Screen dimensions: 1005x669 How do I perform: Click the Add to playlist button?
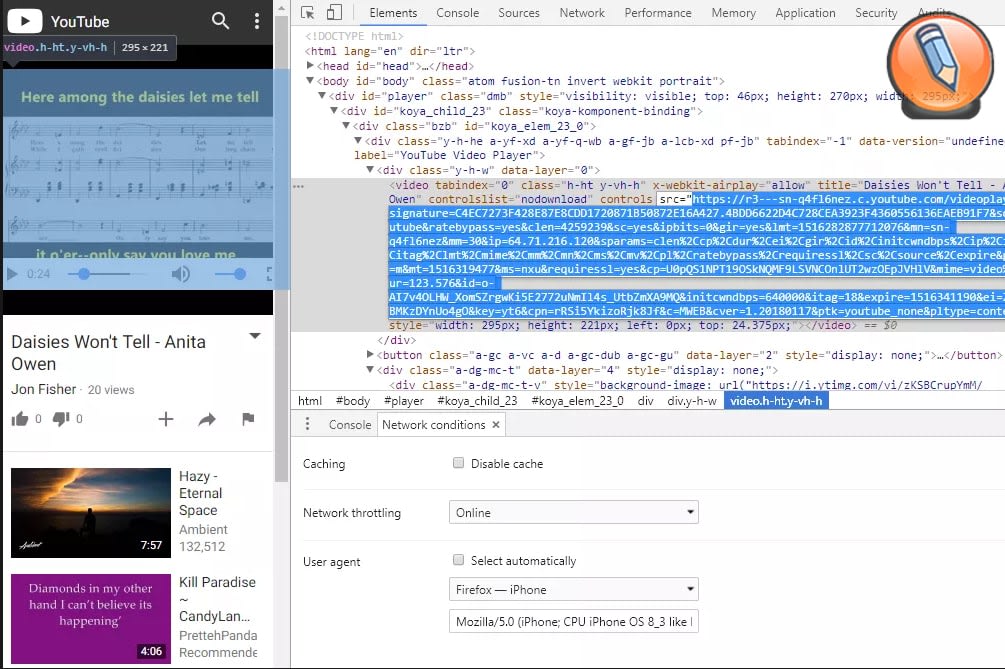tap(165, 419)
